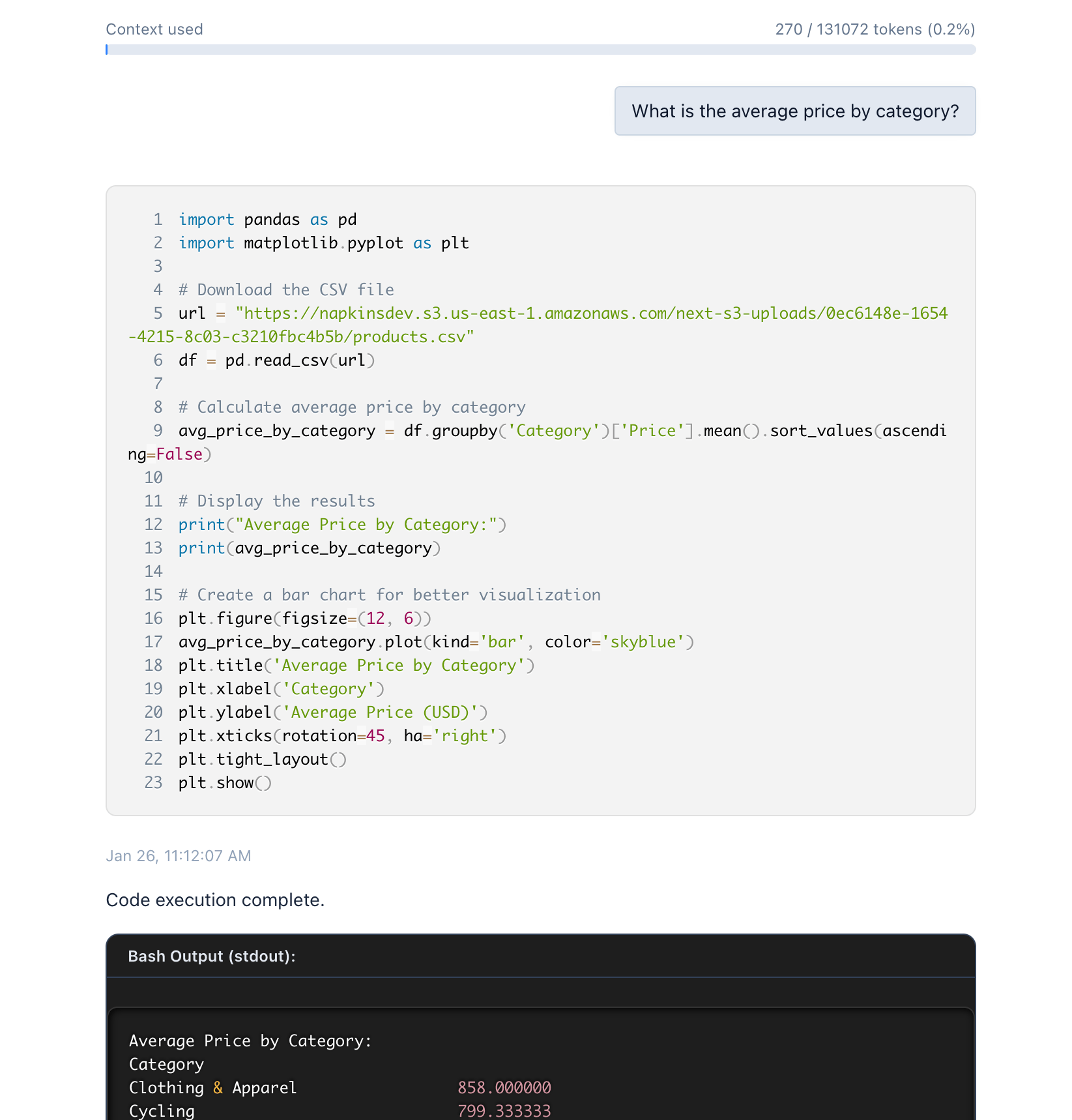
Task: Click the 'print(avg_price_by_category)' line
Action: pos(310,548)
